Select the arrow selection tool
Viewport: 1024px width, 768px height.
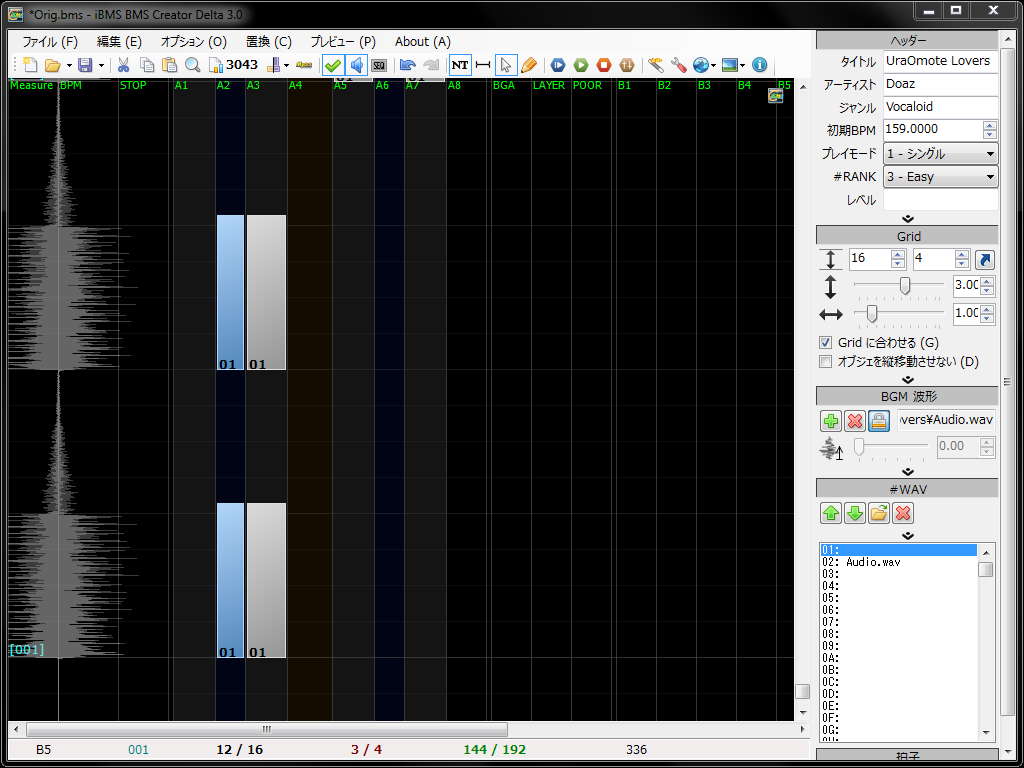[505, 64]
